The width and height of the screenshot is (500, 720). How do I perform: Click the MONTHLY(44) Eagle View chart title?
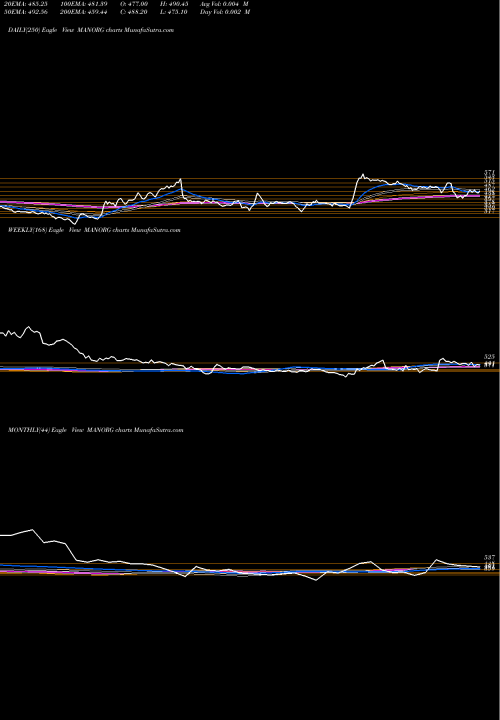click(96, 430)
